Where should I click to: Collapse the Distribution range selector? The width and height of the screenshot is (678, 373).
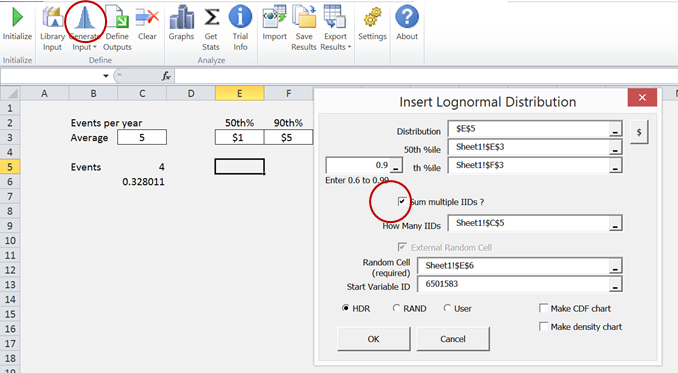pyautogui.click(x=615, y=129)
